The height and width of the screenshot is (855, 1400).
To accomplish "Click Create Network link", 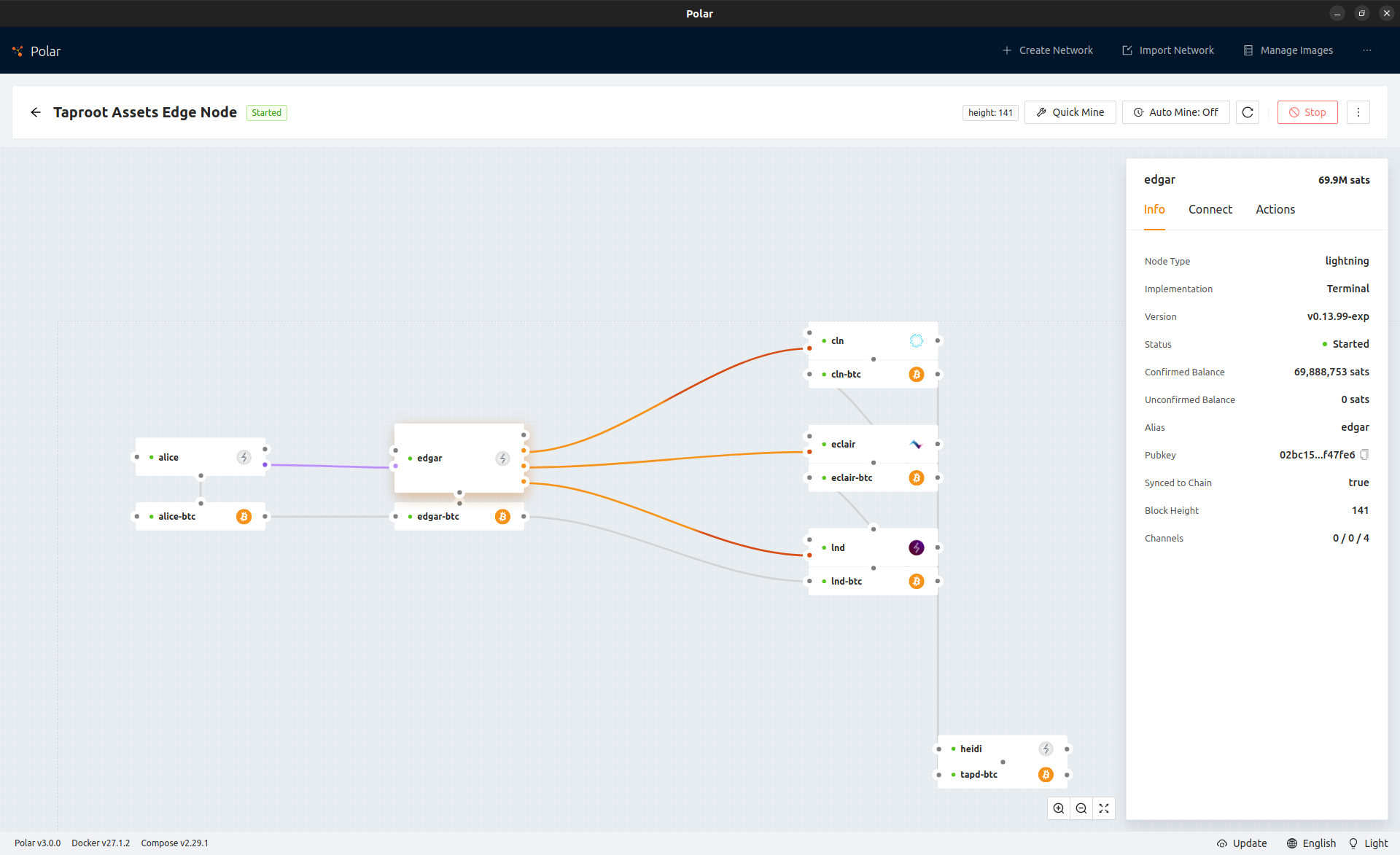I will (x=1047, y=50).
